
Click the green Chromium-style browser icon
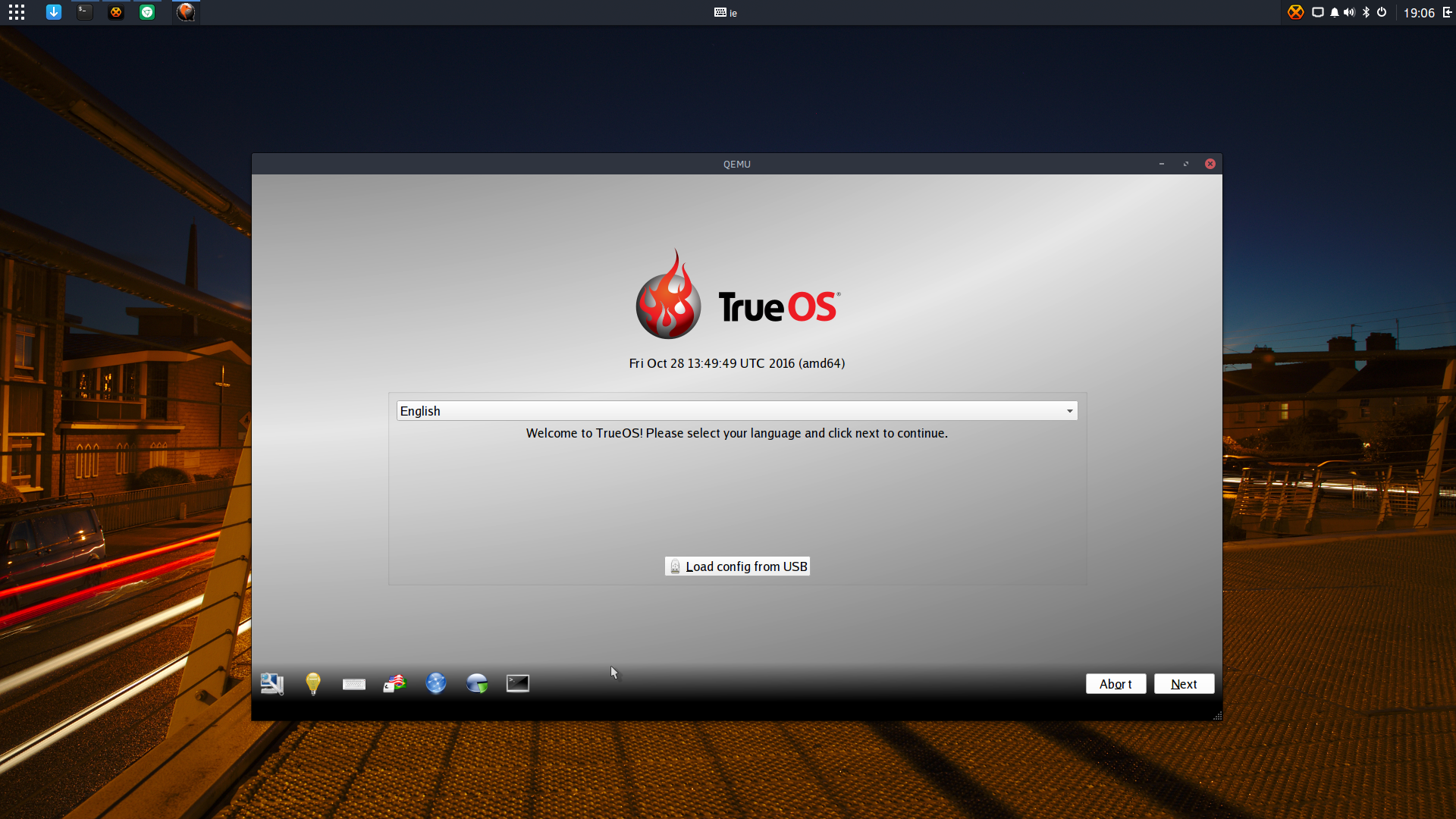click(x=147, y=12)
